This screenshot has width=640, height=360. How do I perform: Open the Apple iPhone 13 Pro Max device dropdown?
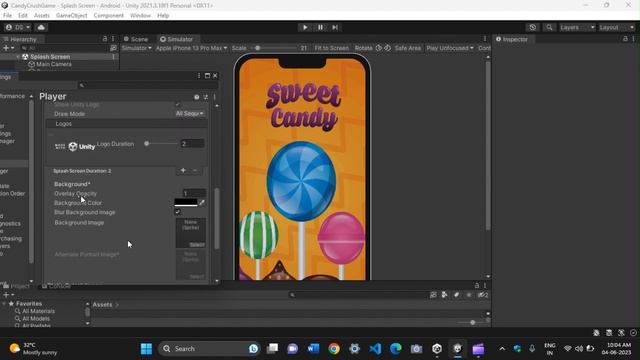(191, 48)
